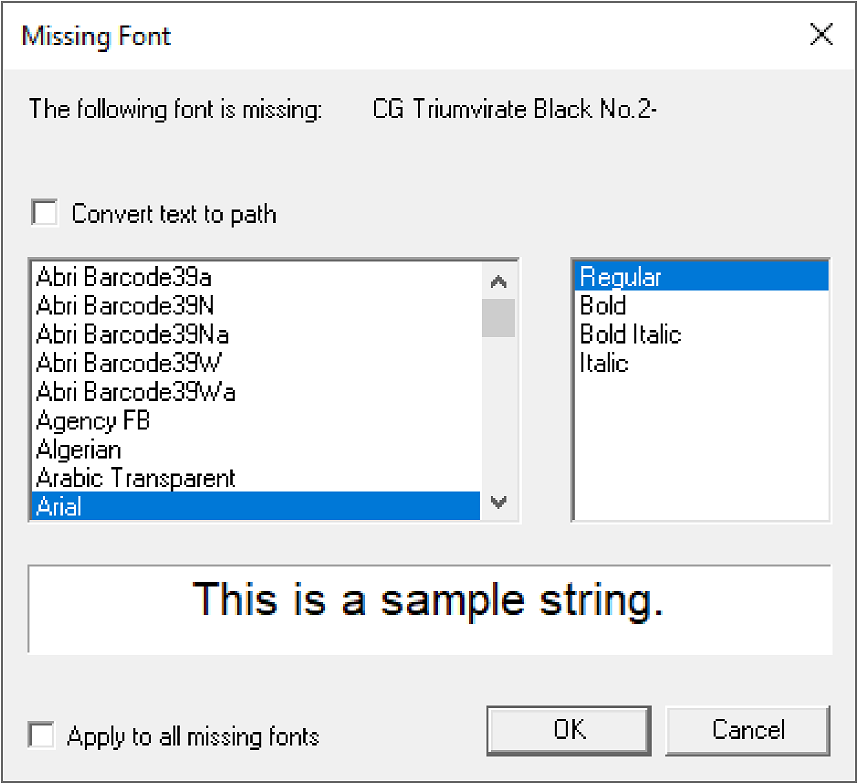
Task: Pick the Italic font style
Action: [x=604, y=362]
